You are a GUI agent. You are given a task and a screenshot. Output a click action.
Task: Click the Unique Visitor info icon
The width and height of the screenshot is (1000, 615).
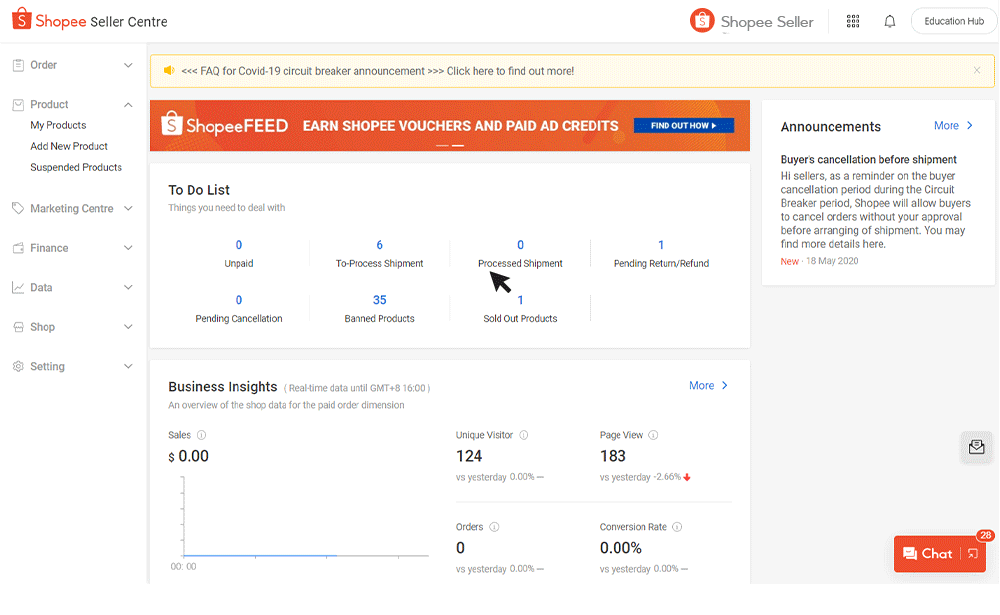[x=524, y=435]
